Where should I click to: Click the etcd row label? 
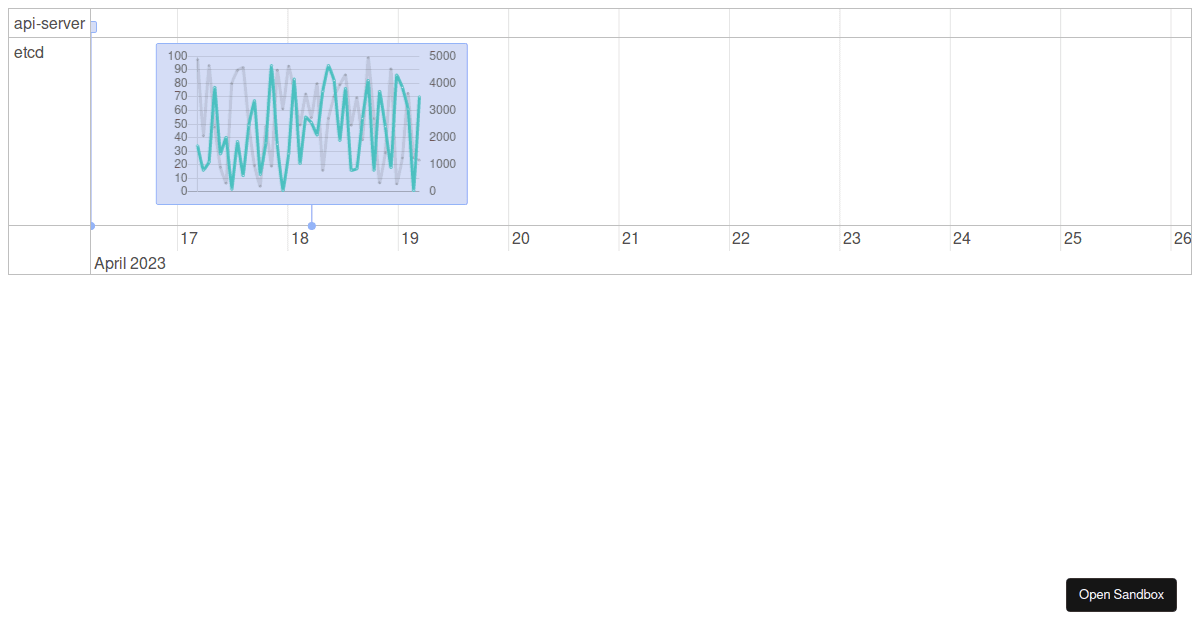coord(27,53)
